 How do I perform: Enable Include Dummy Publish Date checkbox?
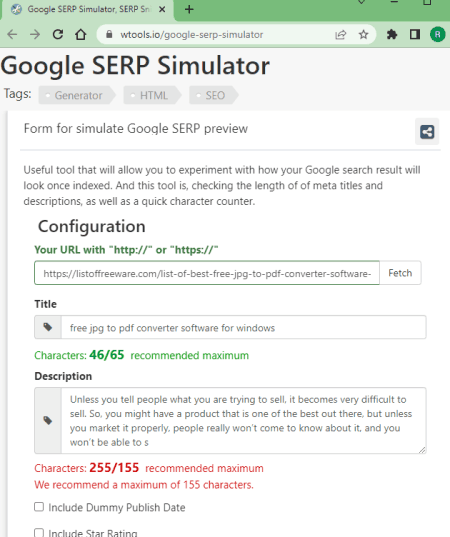[x=39, y=507]
